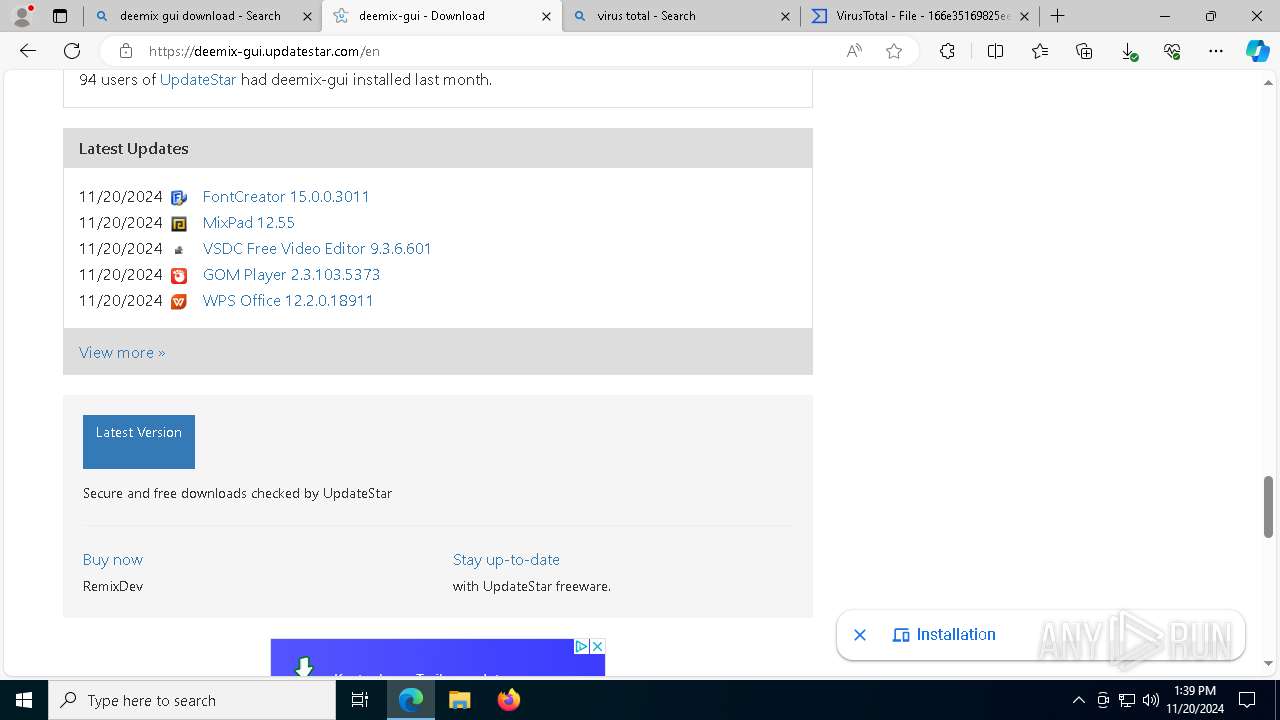Open the Downloads icon
The width and height of the screenshot is (1280, 720).
1128,51
